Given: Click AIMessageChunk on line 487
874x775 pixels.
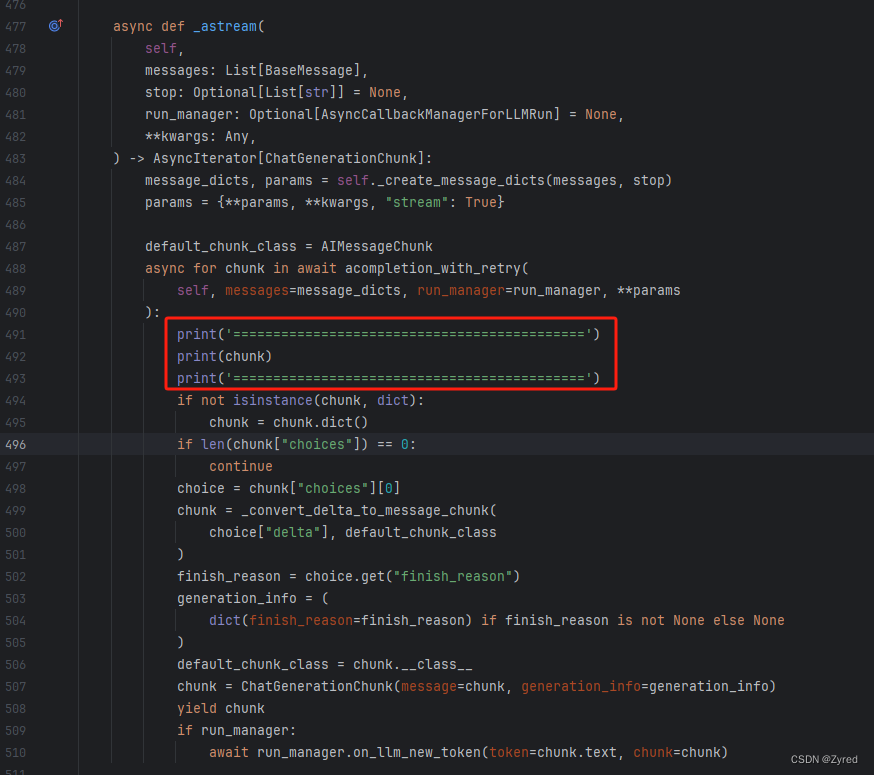Looking at the screenshot, I should [x=377, y=246].
